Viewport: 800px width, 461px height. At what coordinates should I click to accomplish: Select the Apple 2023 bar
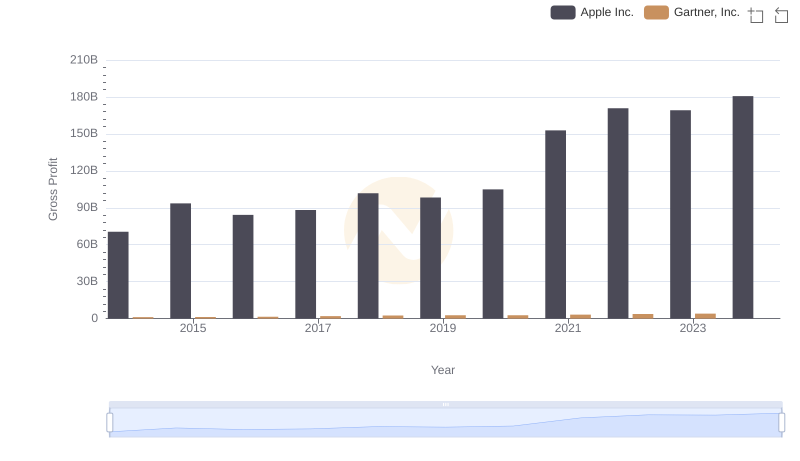click(x=681, y=214)
